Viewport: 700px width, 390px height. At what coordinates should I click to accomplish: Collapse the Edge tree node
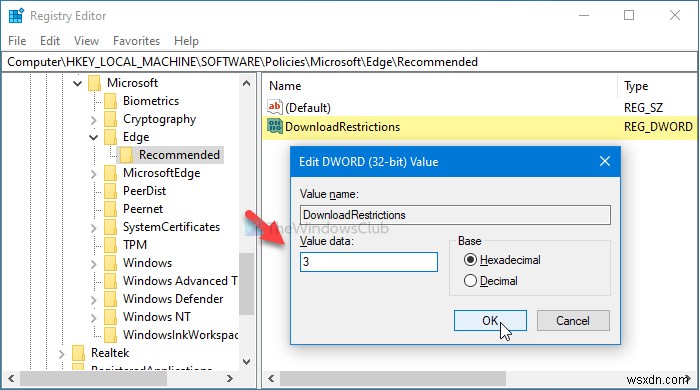tap(93, 137)
